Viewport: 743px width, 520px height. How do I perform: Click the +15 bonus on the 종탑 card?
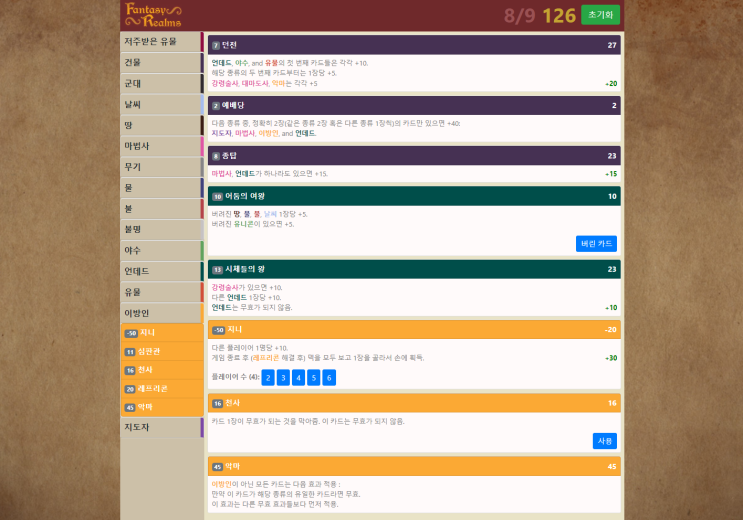coord(611,174)
